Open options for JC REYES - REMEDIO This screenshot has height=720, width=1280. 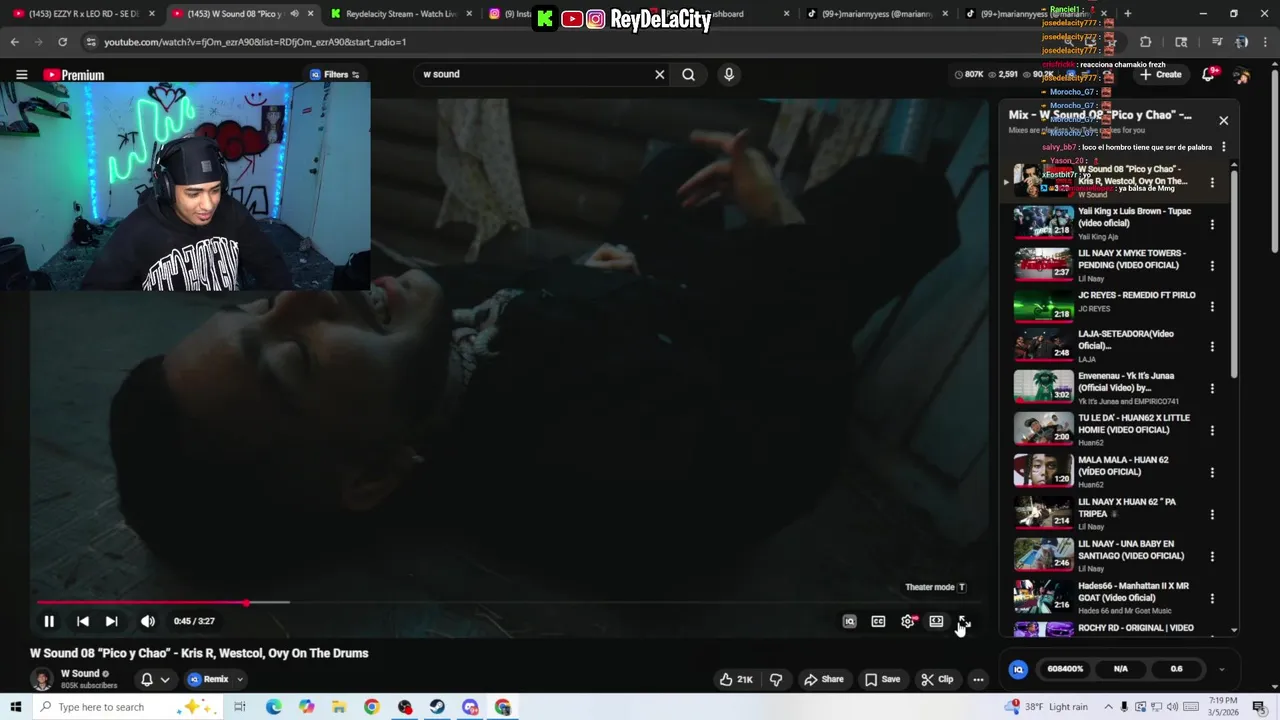tap(1212, 307)
